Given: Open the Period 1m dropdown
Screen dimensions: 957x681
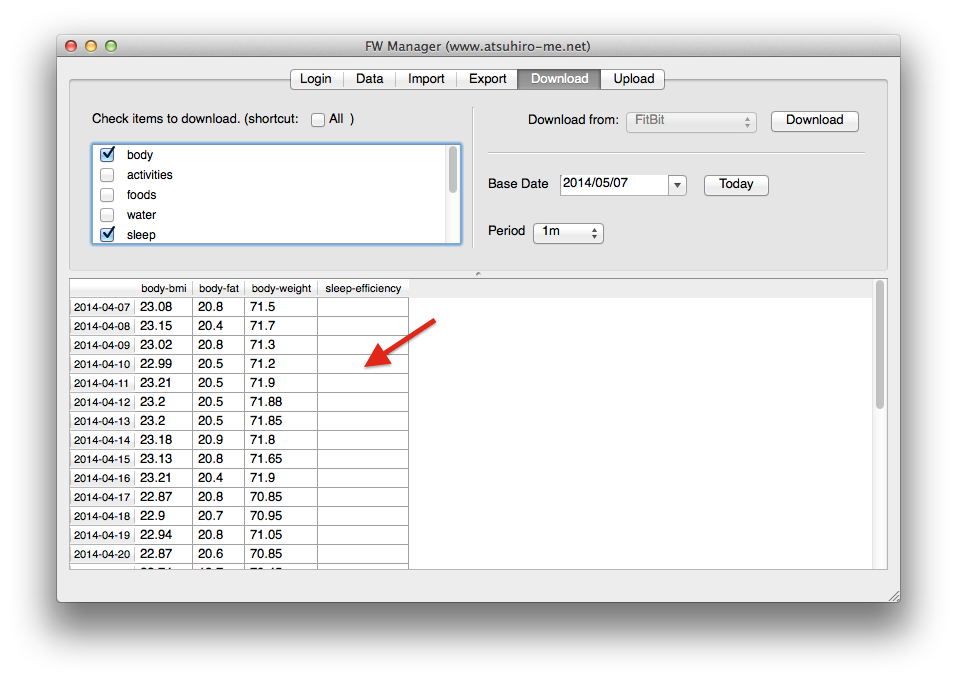Looking at the screenshot, I should click(x=568, y=232).
